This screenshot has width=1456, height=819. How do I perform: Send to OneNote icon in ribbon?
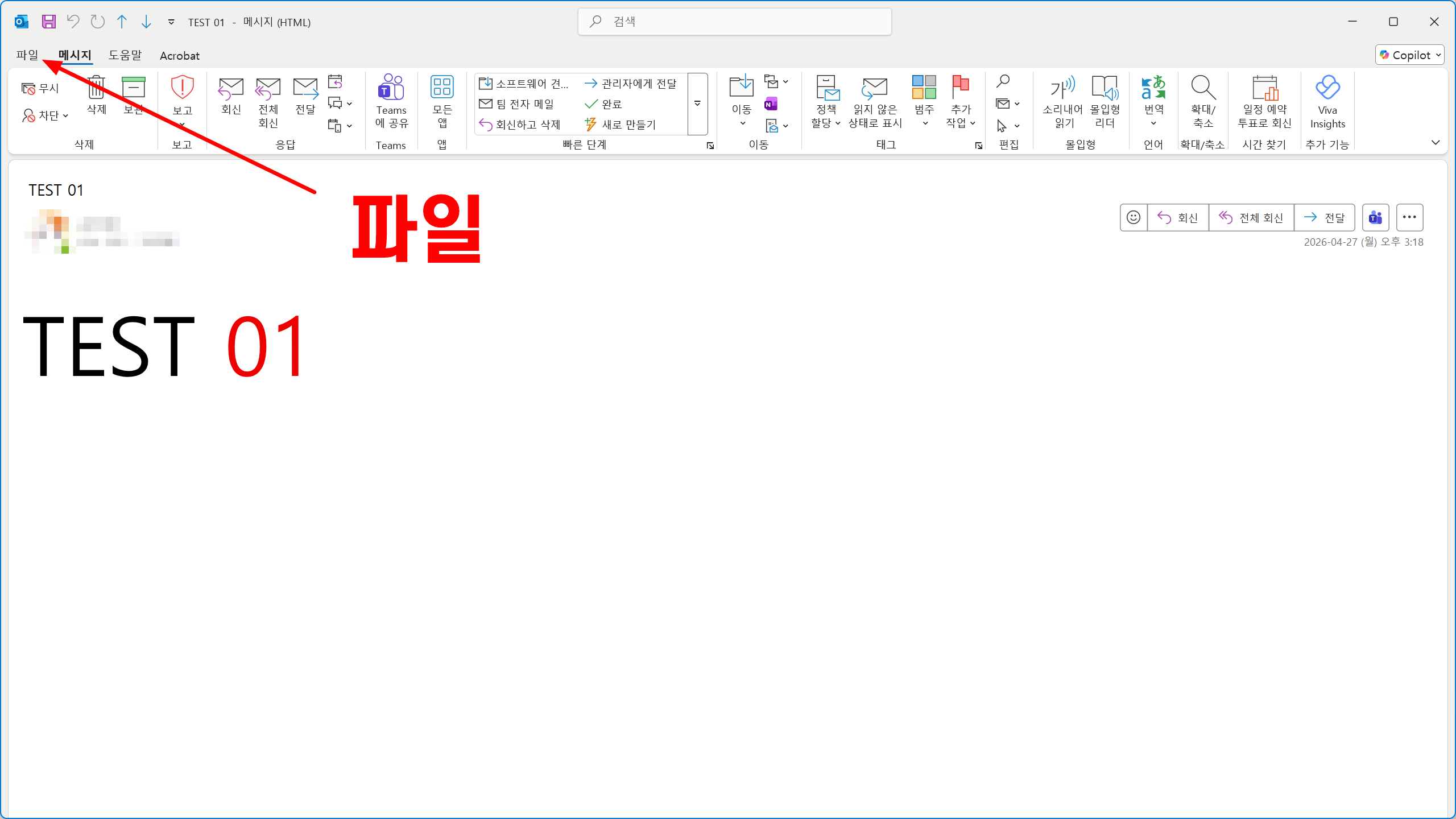tap(771, 104)
